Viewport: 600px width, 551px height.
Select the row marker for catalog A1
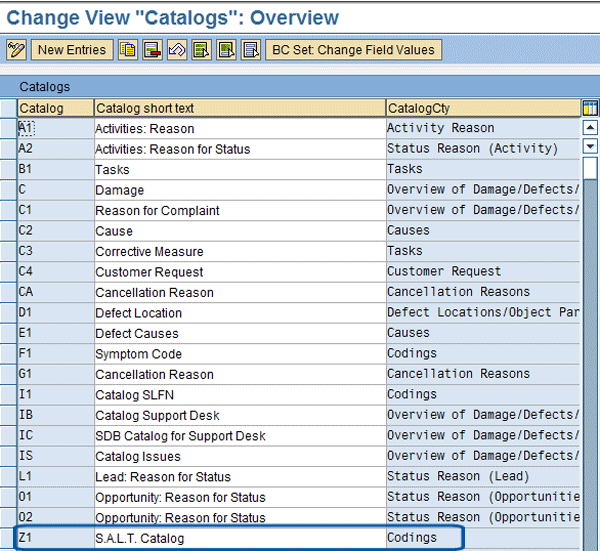click(8, 128)
